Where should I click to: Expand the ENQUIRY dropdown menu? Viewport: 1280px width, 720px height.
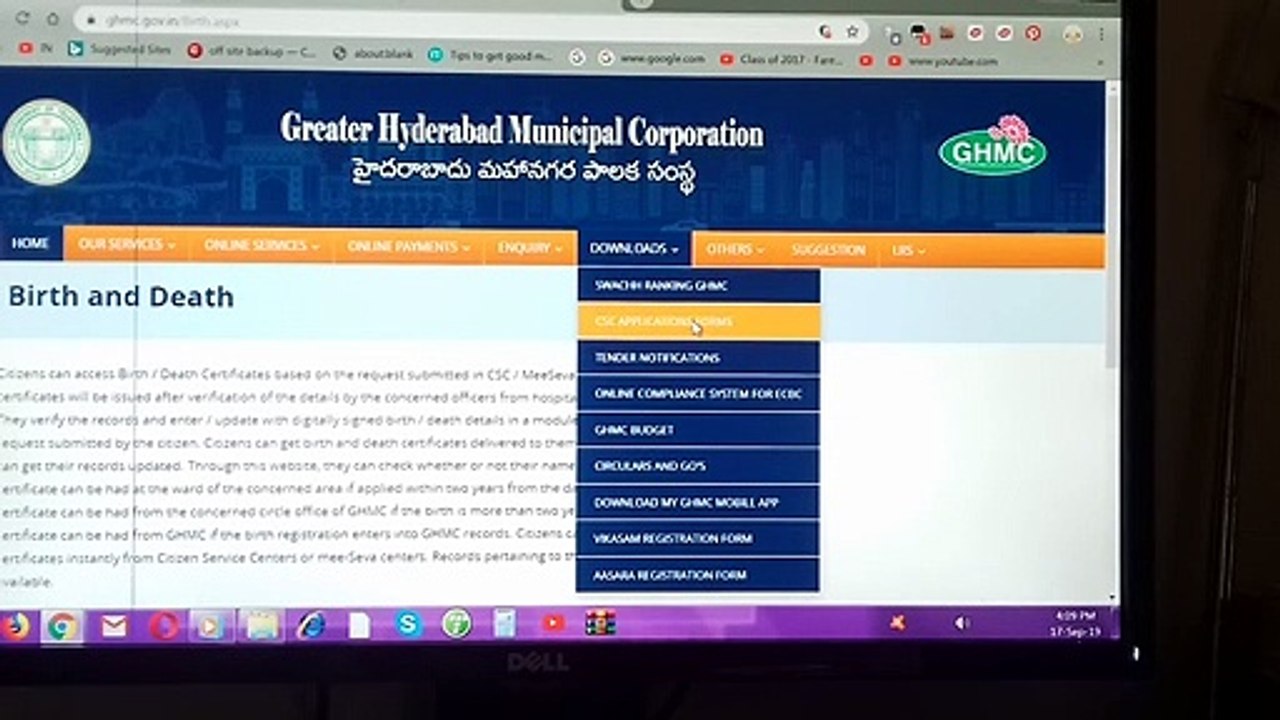coord(530,247)
